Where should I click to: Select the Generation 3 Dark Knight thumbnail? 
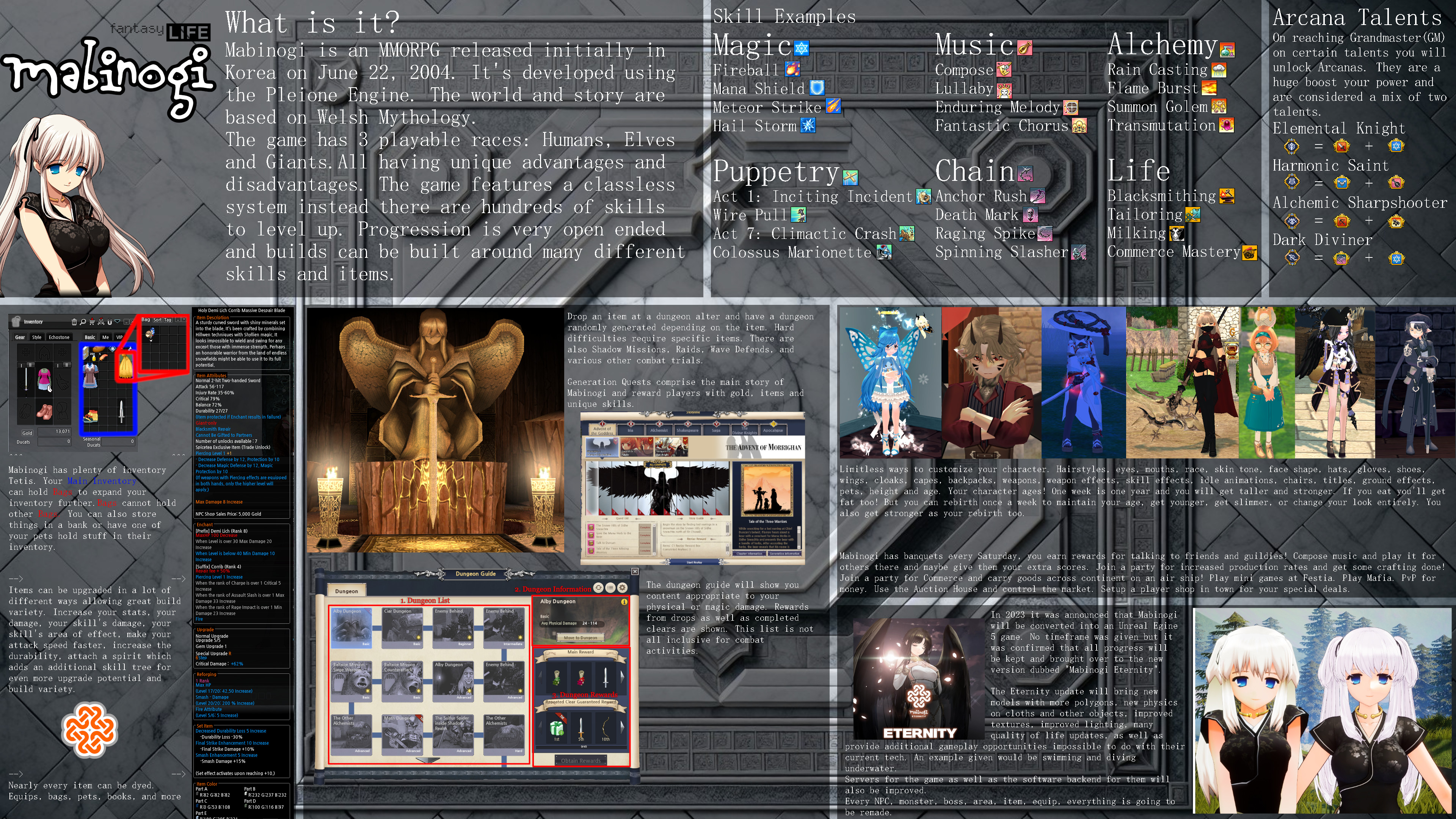point(672,447)
